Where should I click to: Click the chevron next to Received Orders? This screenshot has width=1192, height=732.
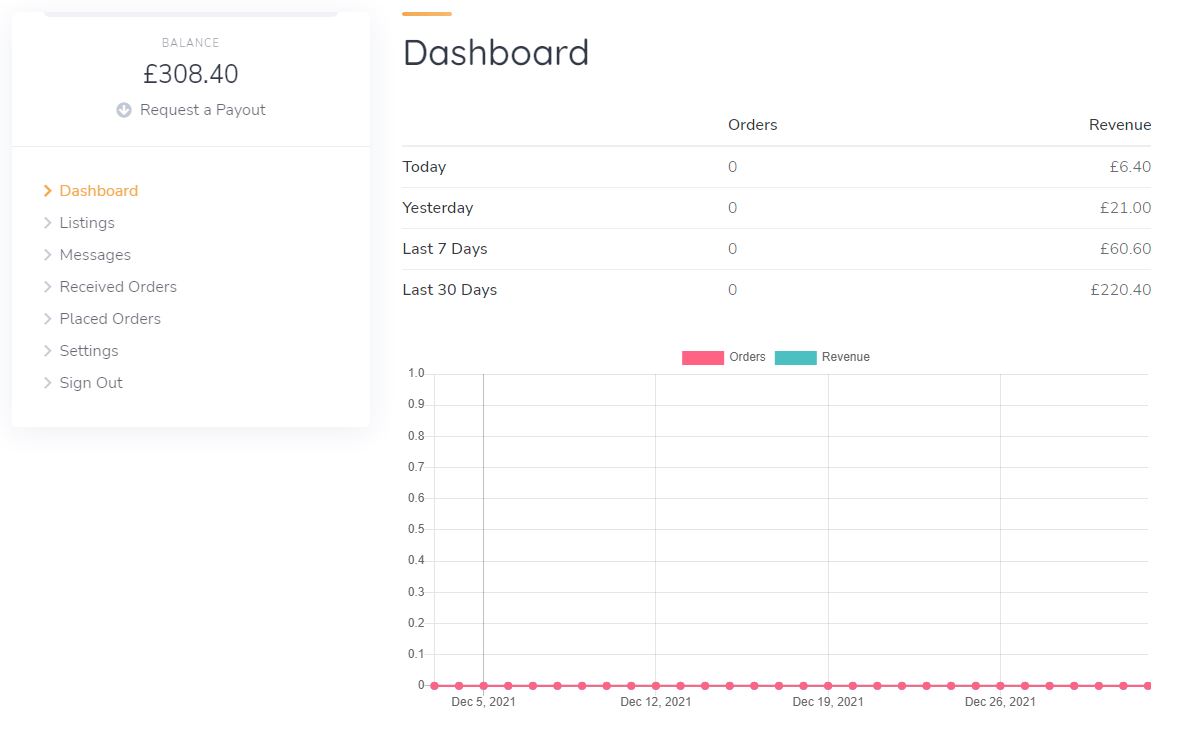pyautogui.click(x=47, y=286)
